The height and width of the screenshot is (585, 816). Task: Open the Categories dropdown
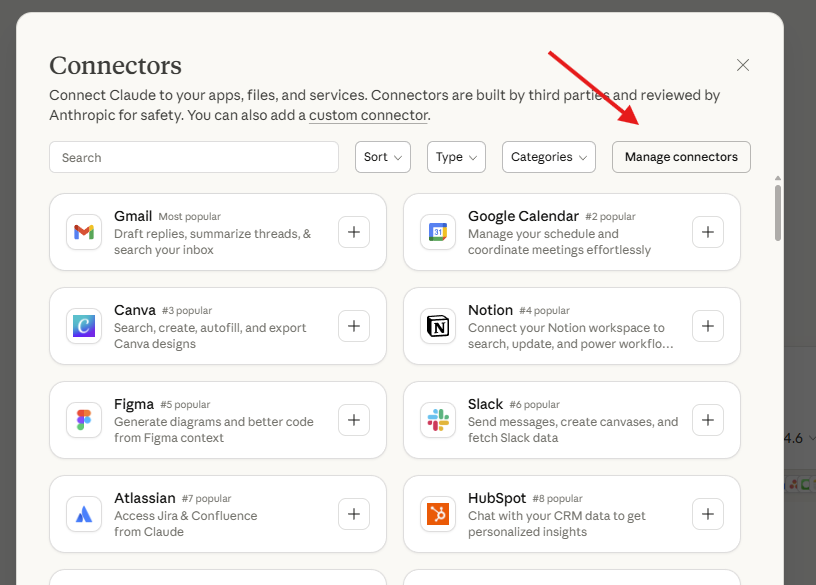tap(548, 157)
